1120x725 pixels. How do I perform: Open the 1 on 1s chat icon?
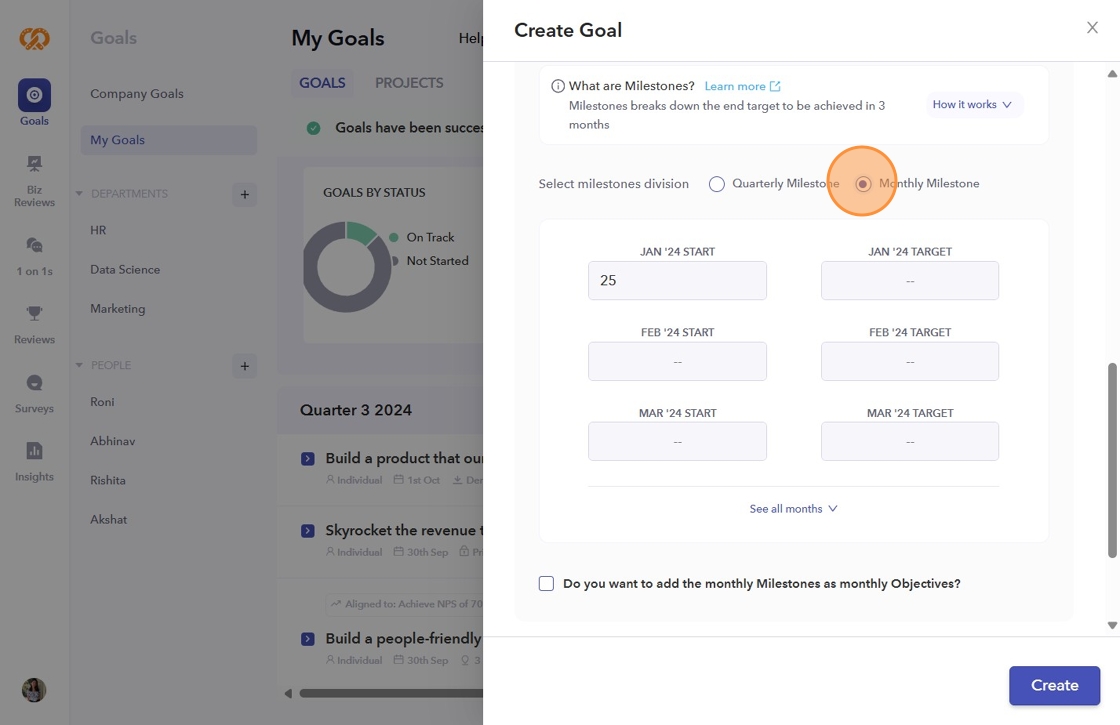(34, 245)
